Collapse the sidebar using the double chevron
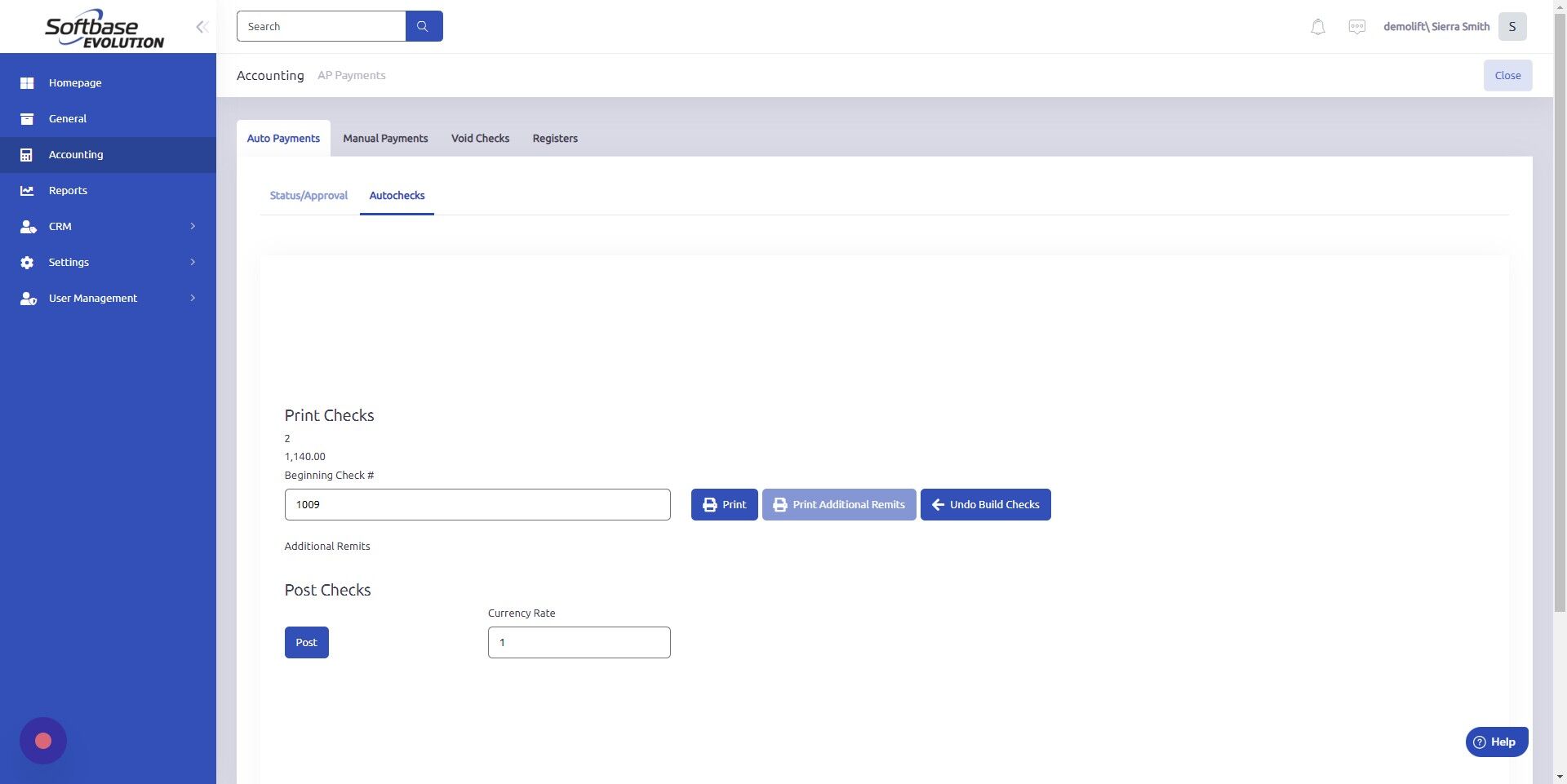This screenshot has height=784, width=1567. coord(202,26)
